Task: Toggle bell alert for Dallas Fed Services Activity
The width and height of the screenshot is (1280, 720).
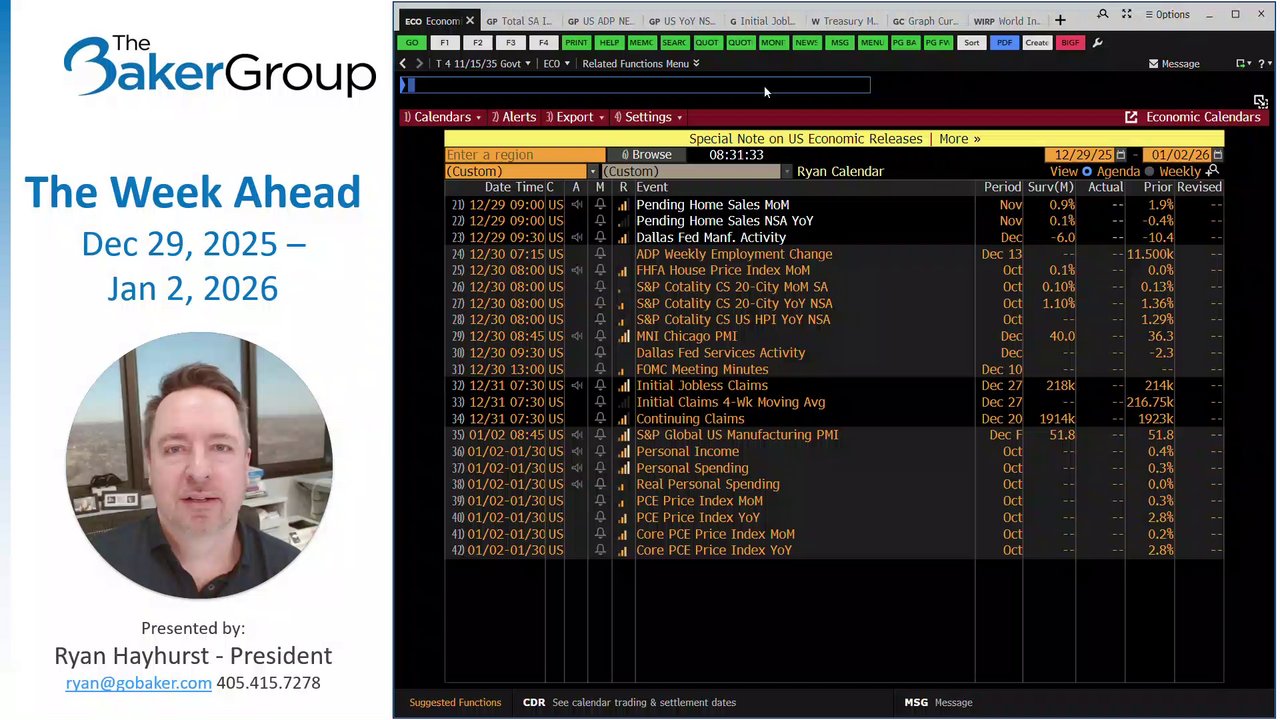Action: pyautogui.click(x=600, y=353)
